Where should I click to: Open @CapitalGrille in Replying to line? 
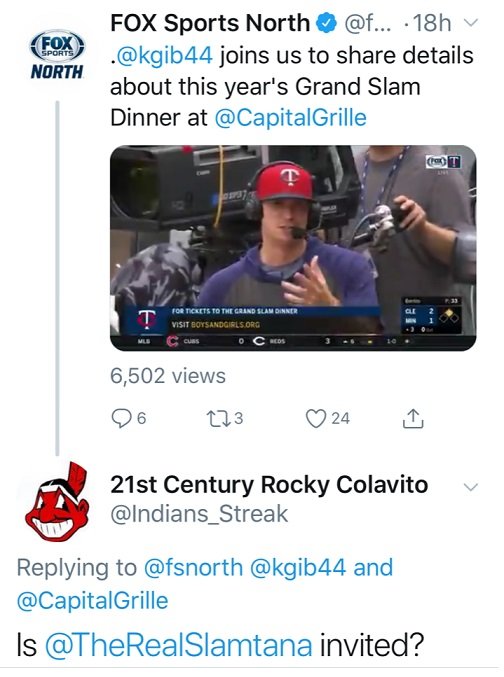click(x=92, y=601)
